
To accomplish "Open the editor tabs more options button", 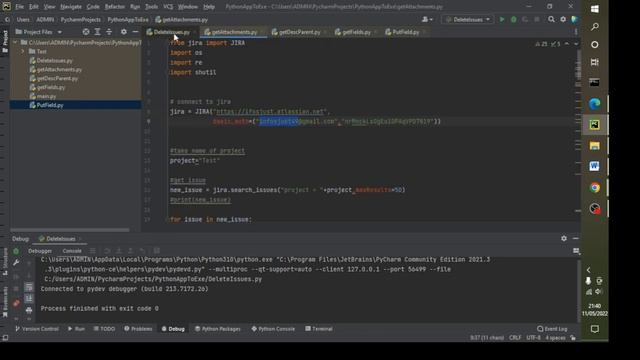I will click(576, 32).
